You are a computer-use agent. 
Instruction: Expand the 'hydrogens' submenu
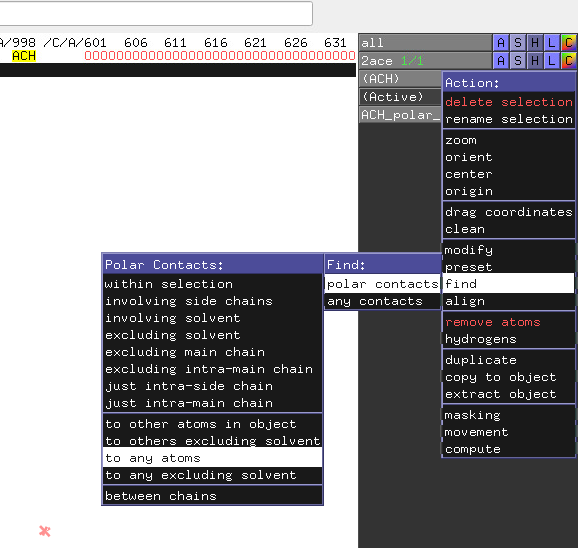tap(509, 339)
